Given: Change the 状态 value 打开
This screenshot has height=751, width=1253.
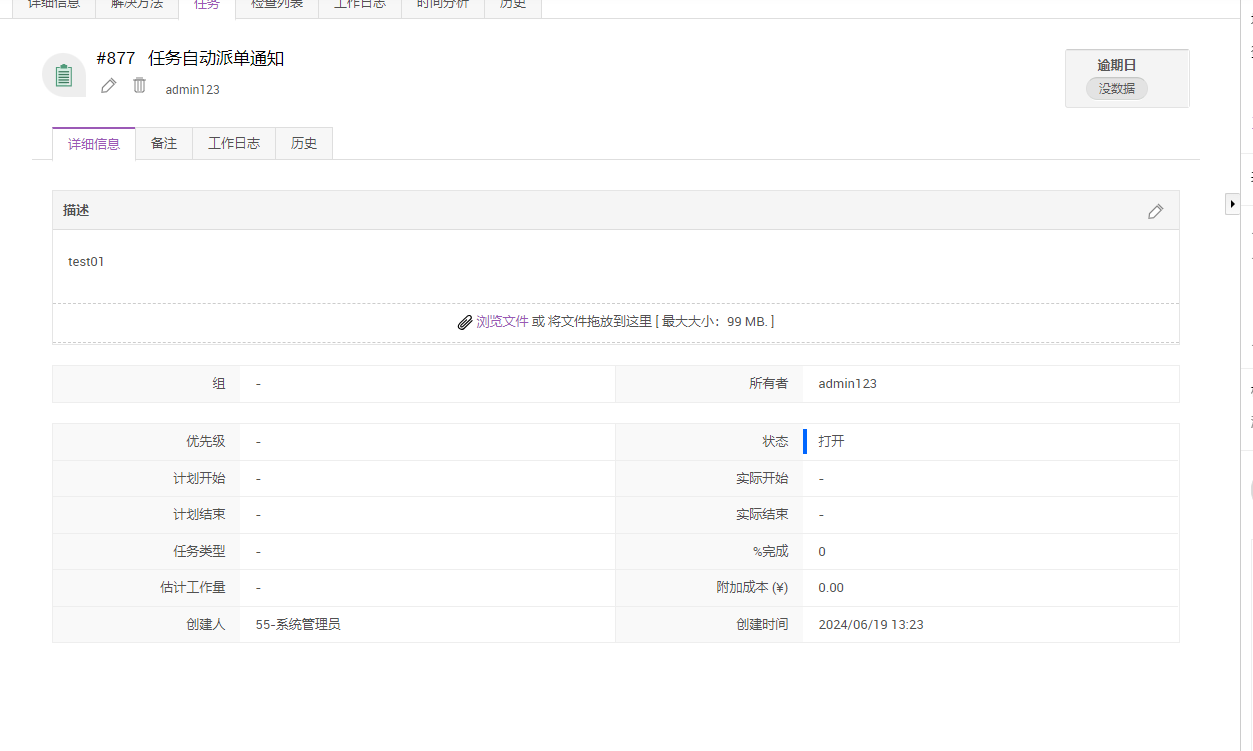Looking at the screenshot, I should click(x=831, y=441).
